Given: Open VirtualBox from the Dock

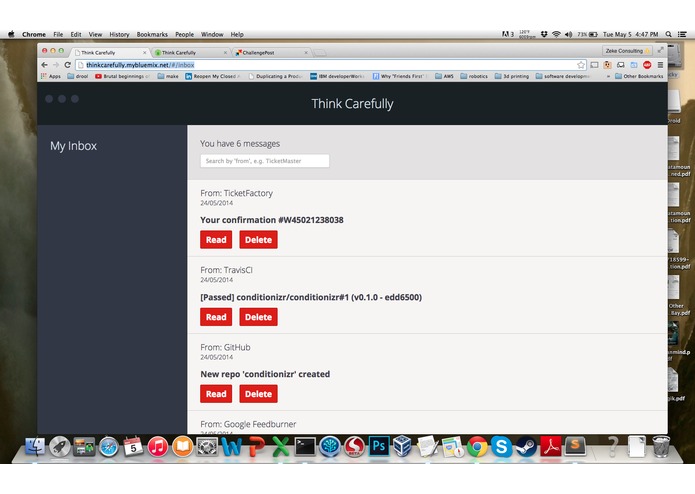Looking at the screenshot, I should pyautogui.click(x=402, y=446).
